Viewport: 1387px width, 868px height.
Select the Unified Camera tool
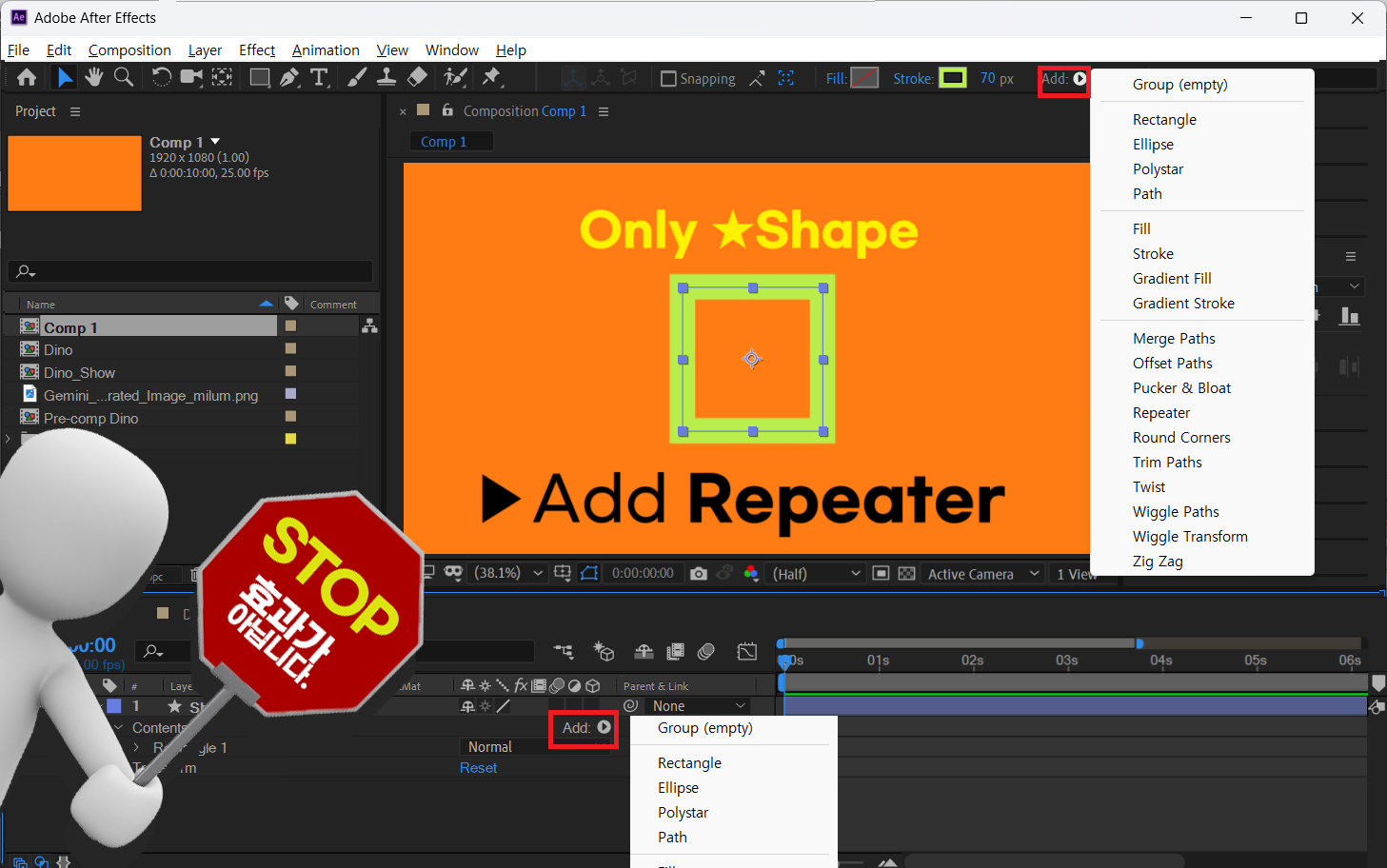[191, 78]
